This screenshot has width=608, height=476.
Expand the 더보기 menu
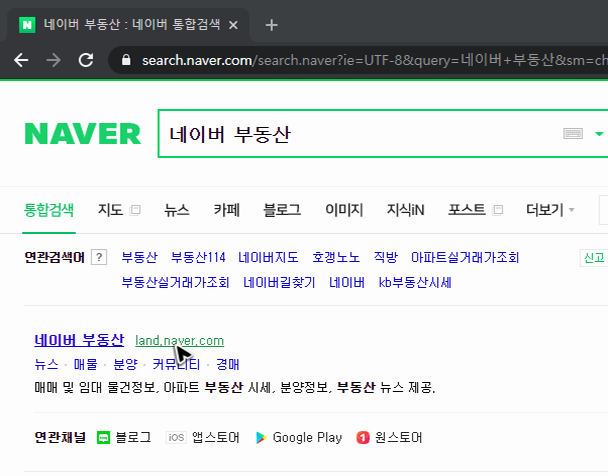pyautogui.click(x=549, y=210)
